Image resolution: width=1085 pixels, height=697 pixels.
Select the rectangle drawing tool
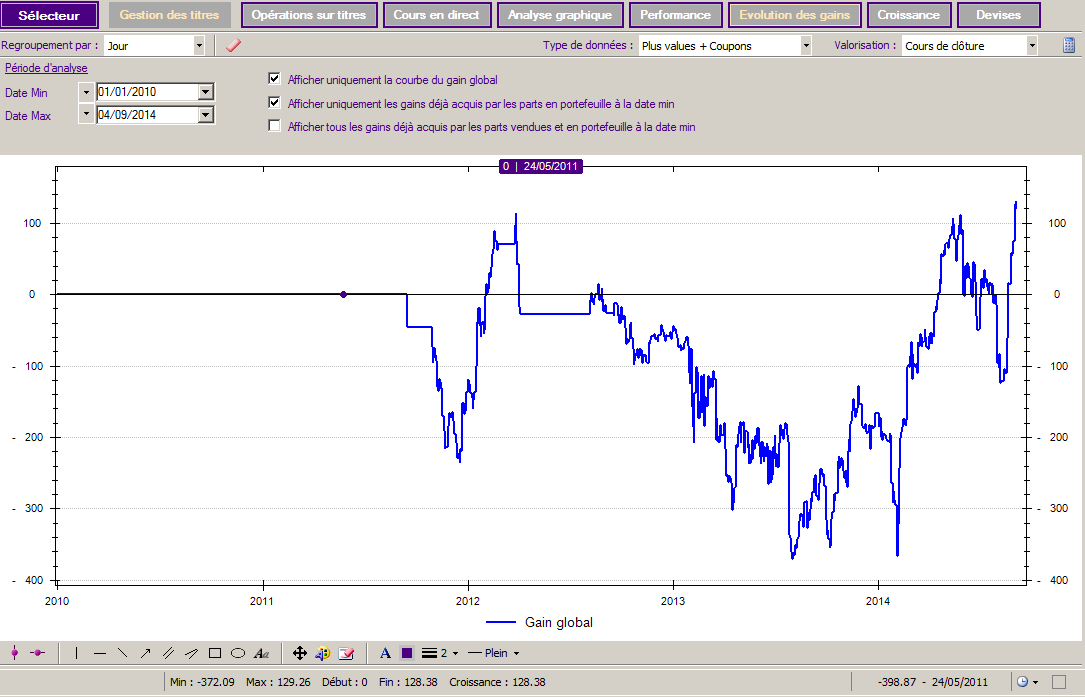point(214,653)
